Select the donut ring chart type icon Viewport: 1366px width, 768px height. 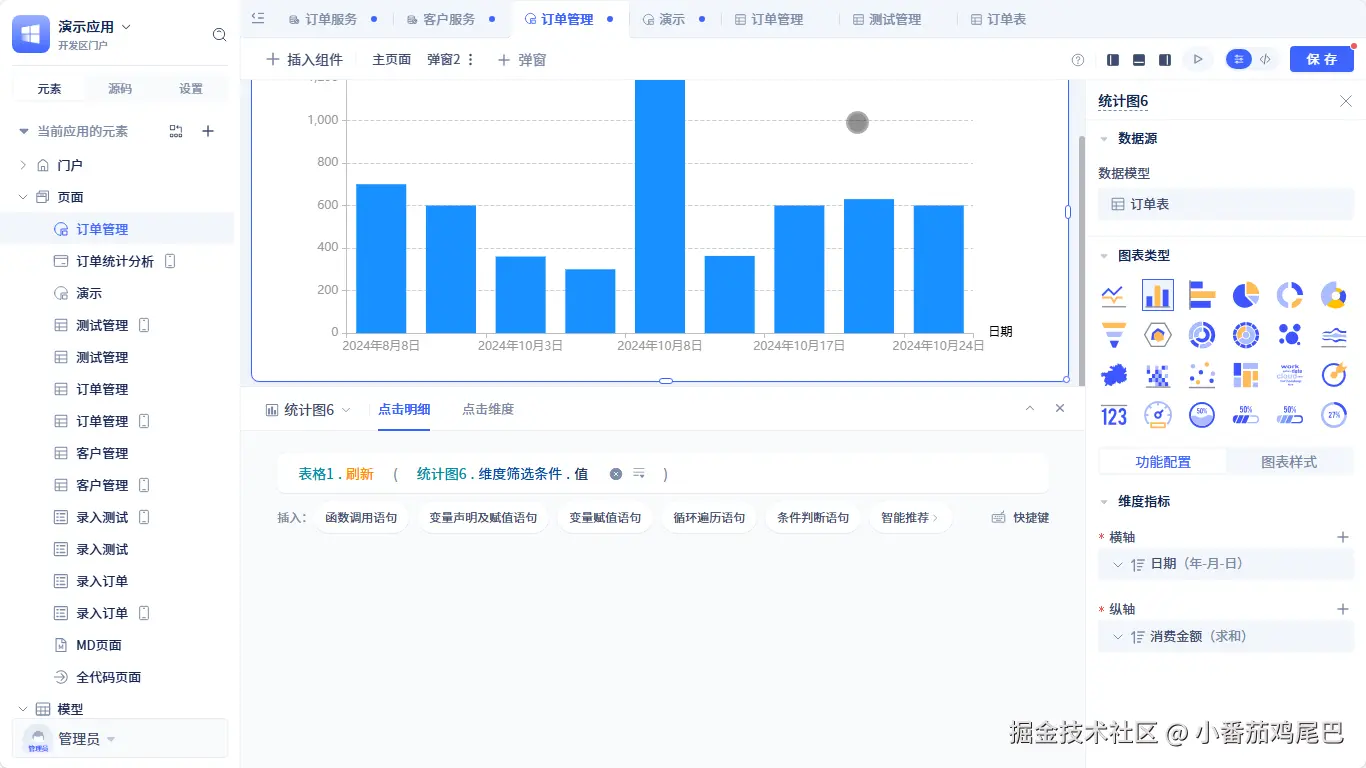pyautogui.click(x=1290, y=295)
